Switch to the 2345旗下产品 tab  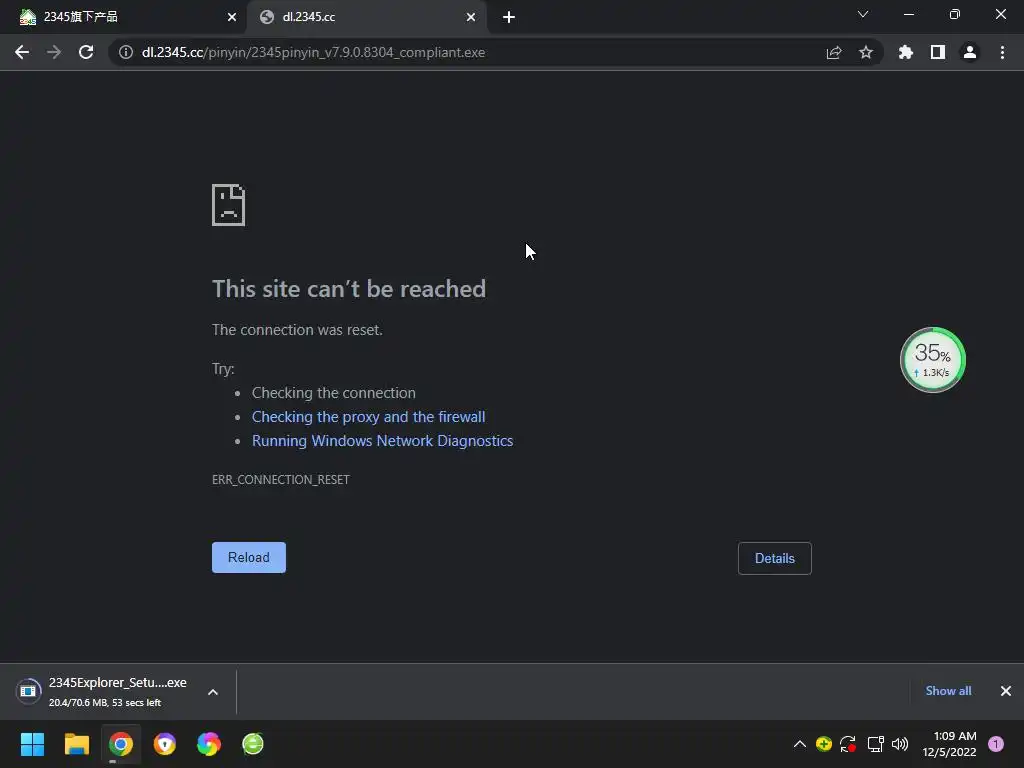(x=123, y=17)
